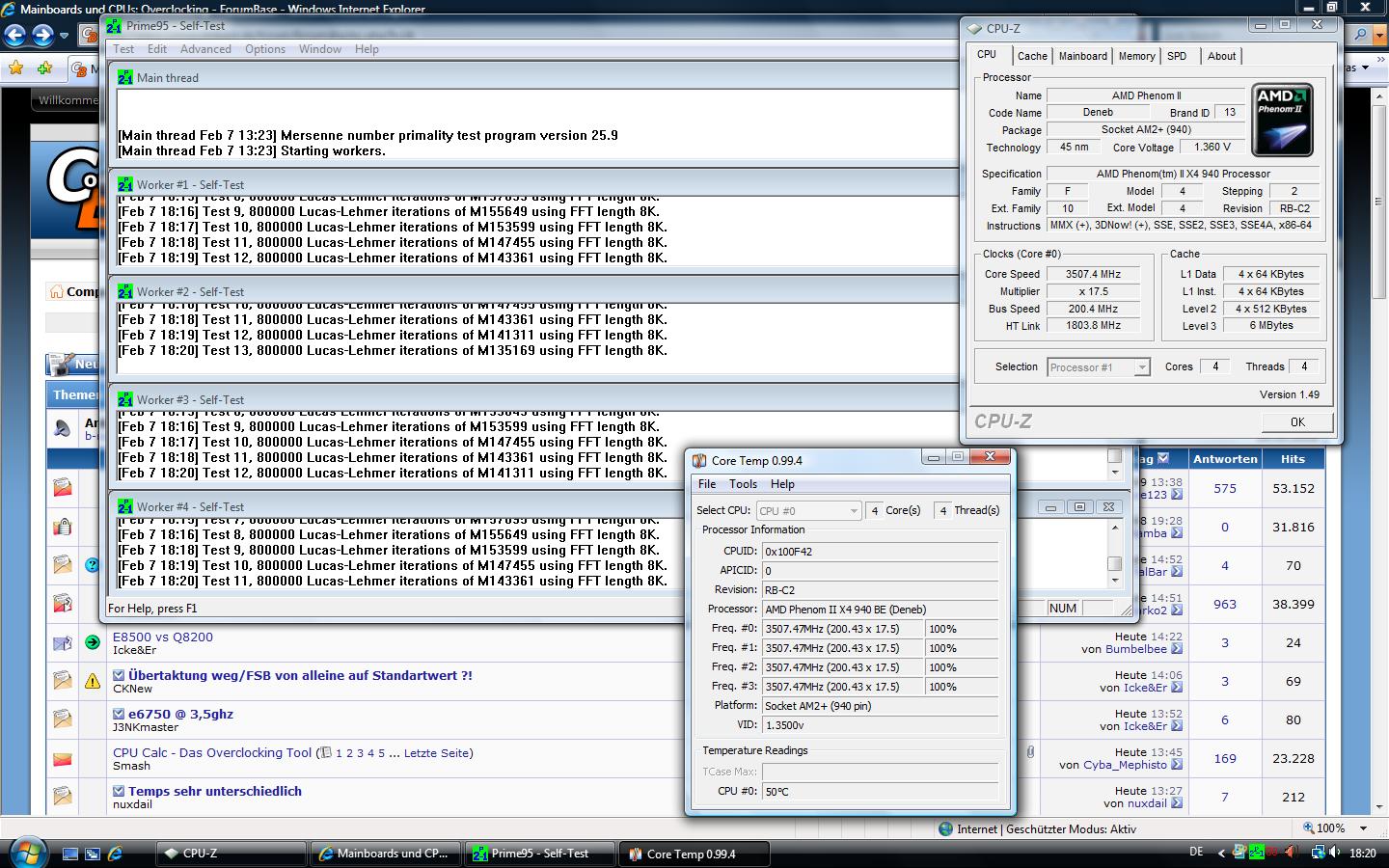Switch to Core Temp 0.99.4 taskbar button
The height and width of the screenshot is (868, 1389).
[x=694, y=854]
